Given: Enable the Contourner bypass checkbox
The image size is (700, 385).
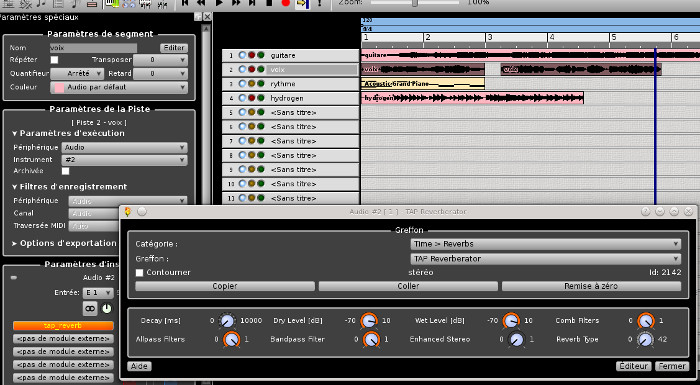Looking at the screenshot, I should 139,272.
